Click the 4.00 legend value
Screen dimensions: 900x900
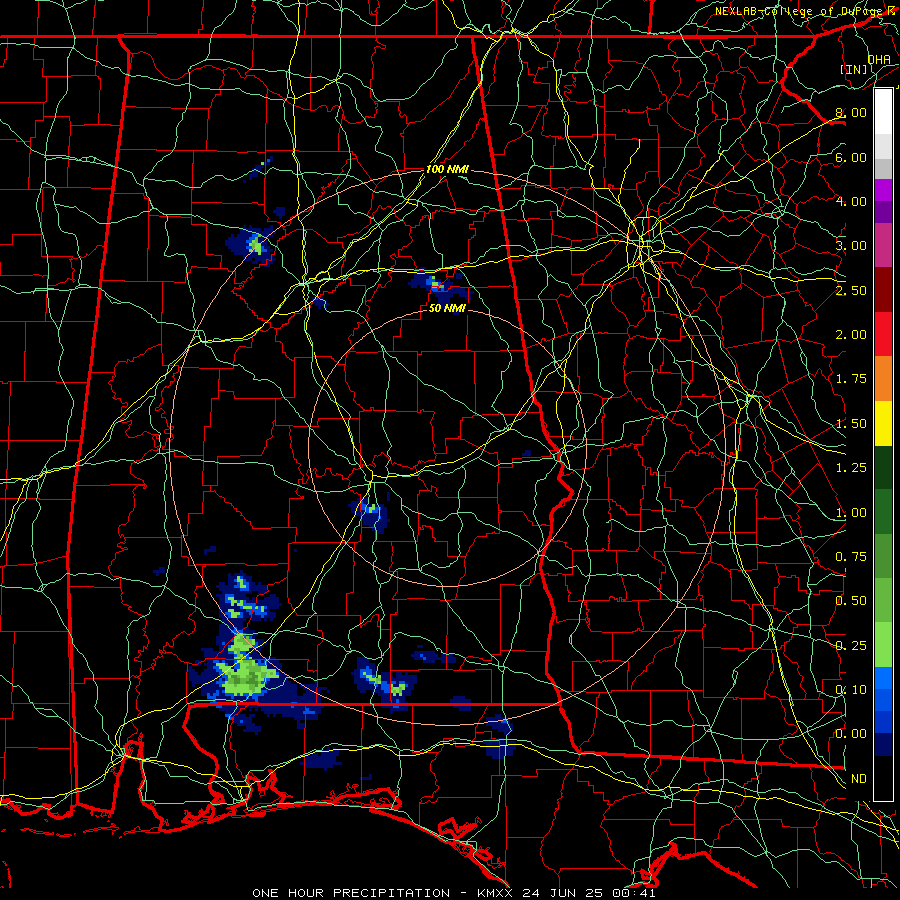coord(851,201)
